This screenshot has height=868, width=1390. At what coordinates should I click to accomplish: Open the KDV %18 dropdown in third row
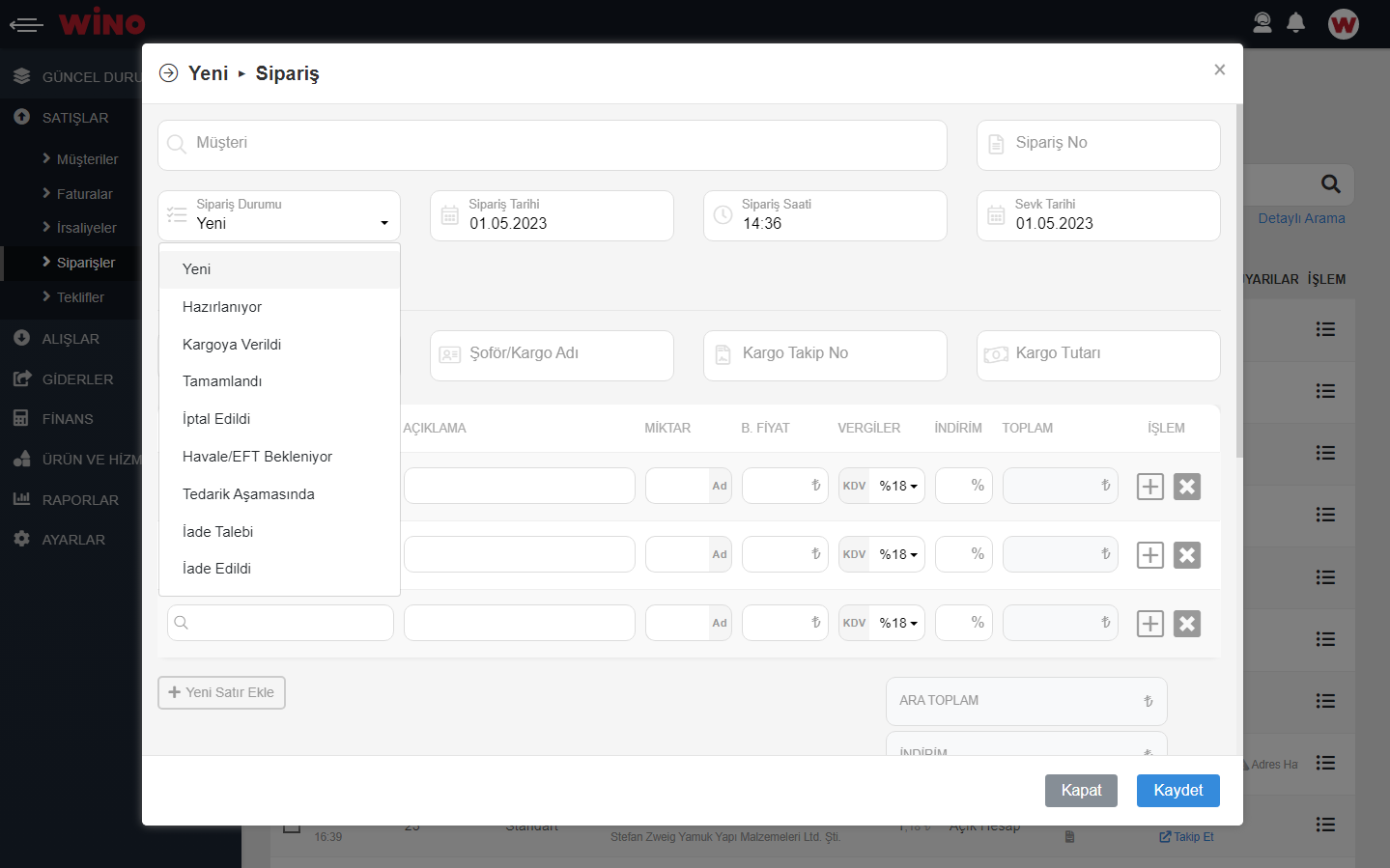pos(897,624)
